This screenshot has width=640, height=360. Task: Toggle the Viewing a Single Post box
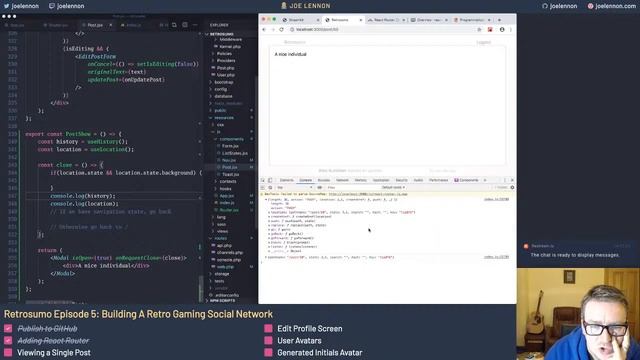point(8,353)
